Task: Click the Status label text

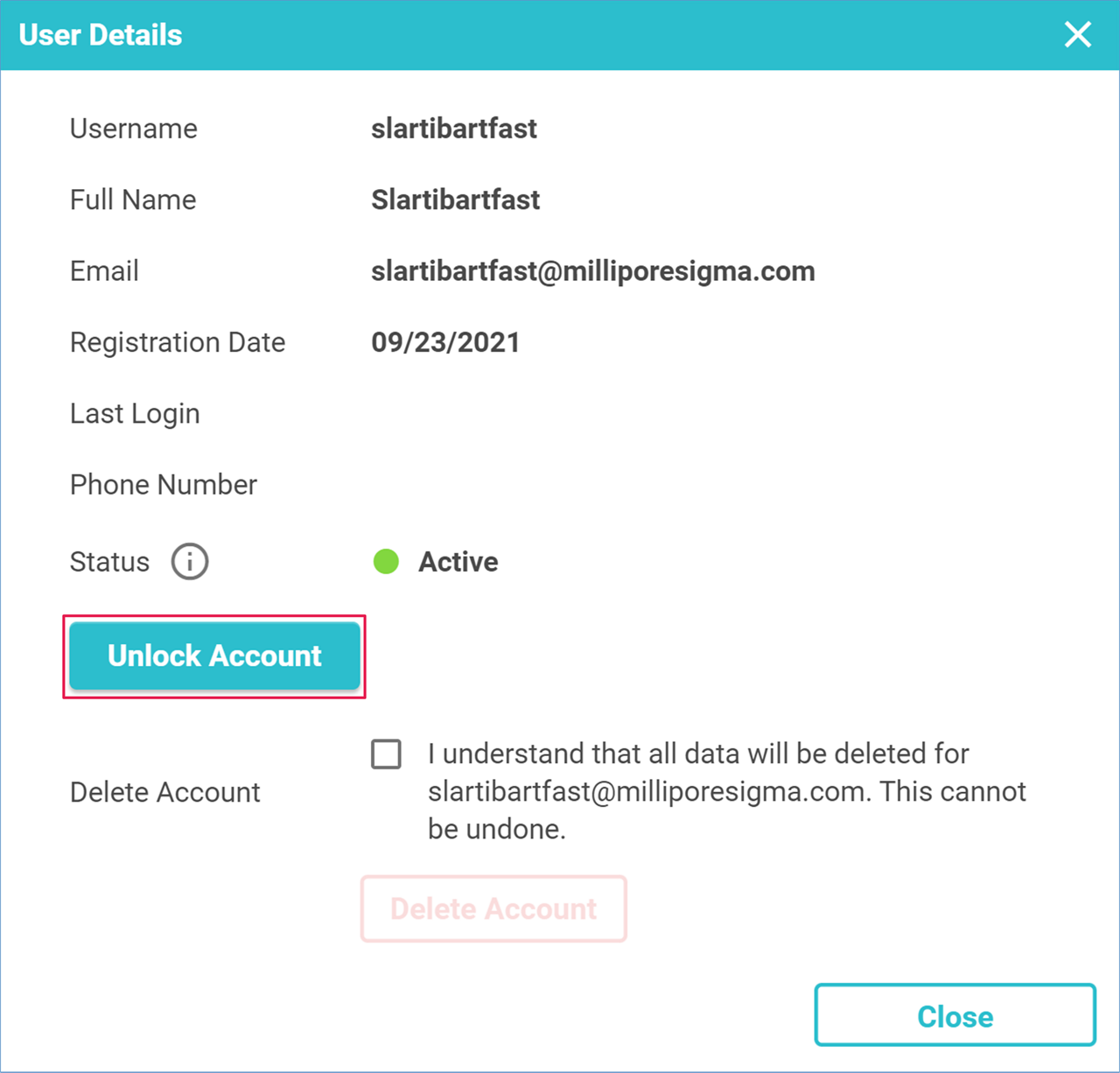Action: coord(109,562)
